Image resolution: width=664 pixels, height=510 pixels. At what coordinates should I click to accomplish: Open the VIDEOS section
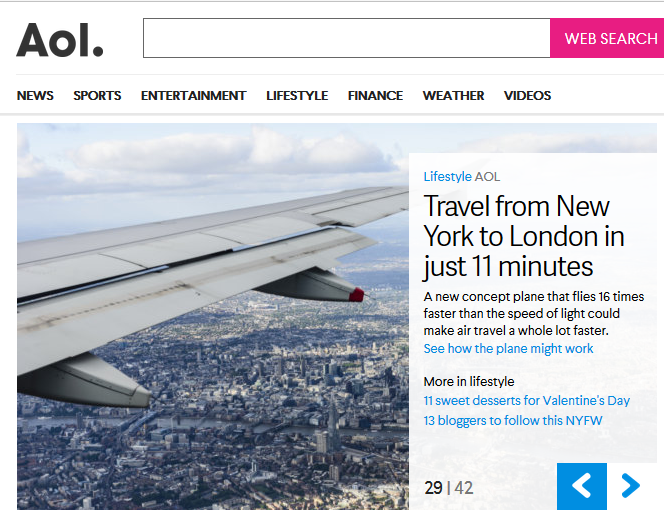pos(527,96)
